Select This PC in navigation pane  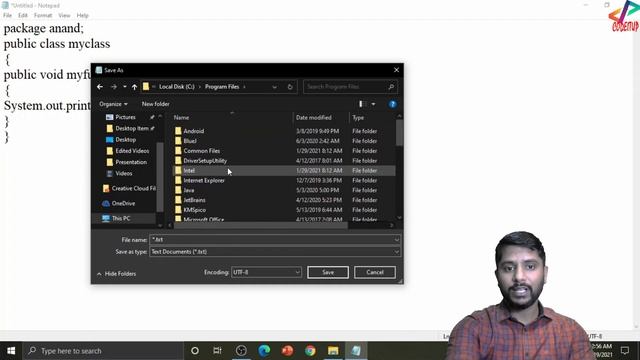tap(121, 218)
